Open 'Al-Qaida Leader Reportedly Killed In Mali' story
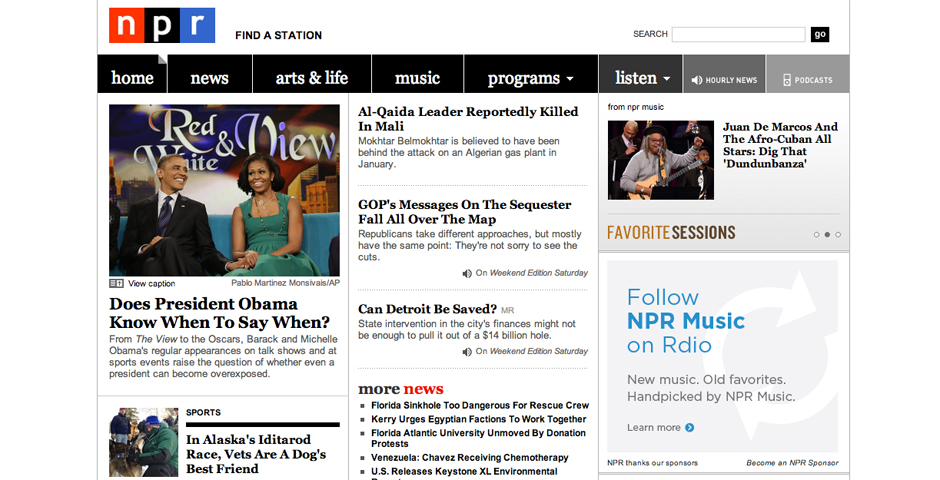The height and width of the screenshot is (480, 940). [468, 119]
